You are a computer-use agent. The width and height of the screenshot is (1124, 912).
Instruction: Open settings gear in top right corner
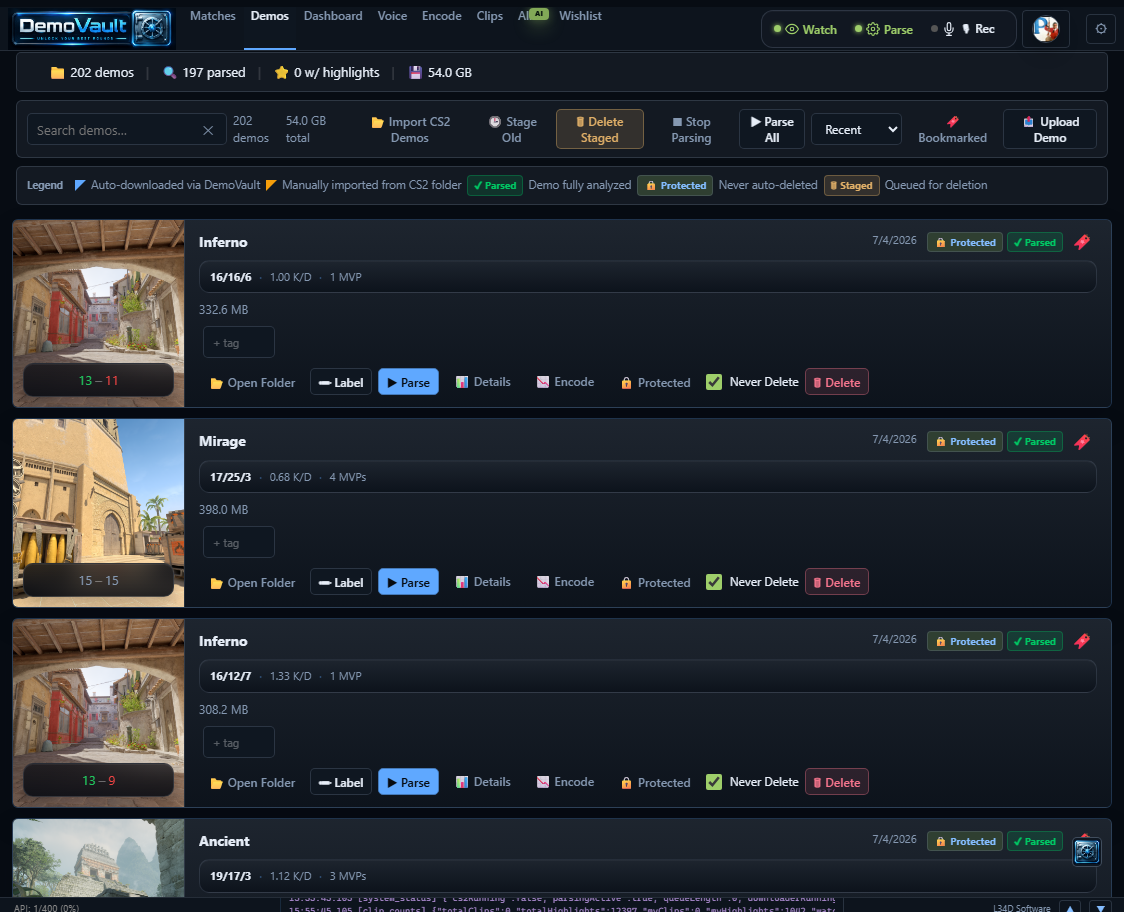click(1101, 29)
